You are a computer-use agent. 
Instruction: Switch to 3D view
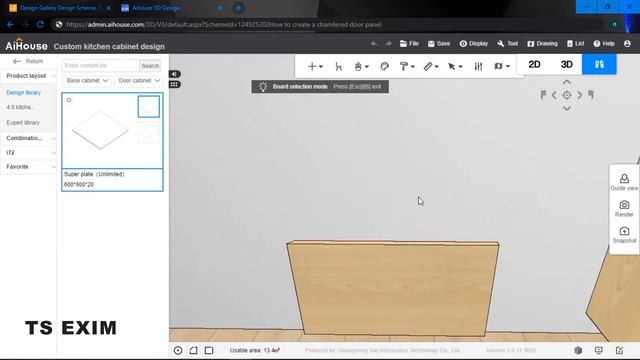567,64
